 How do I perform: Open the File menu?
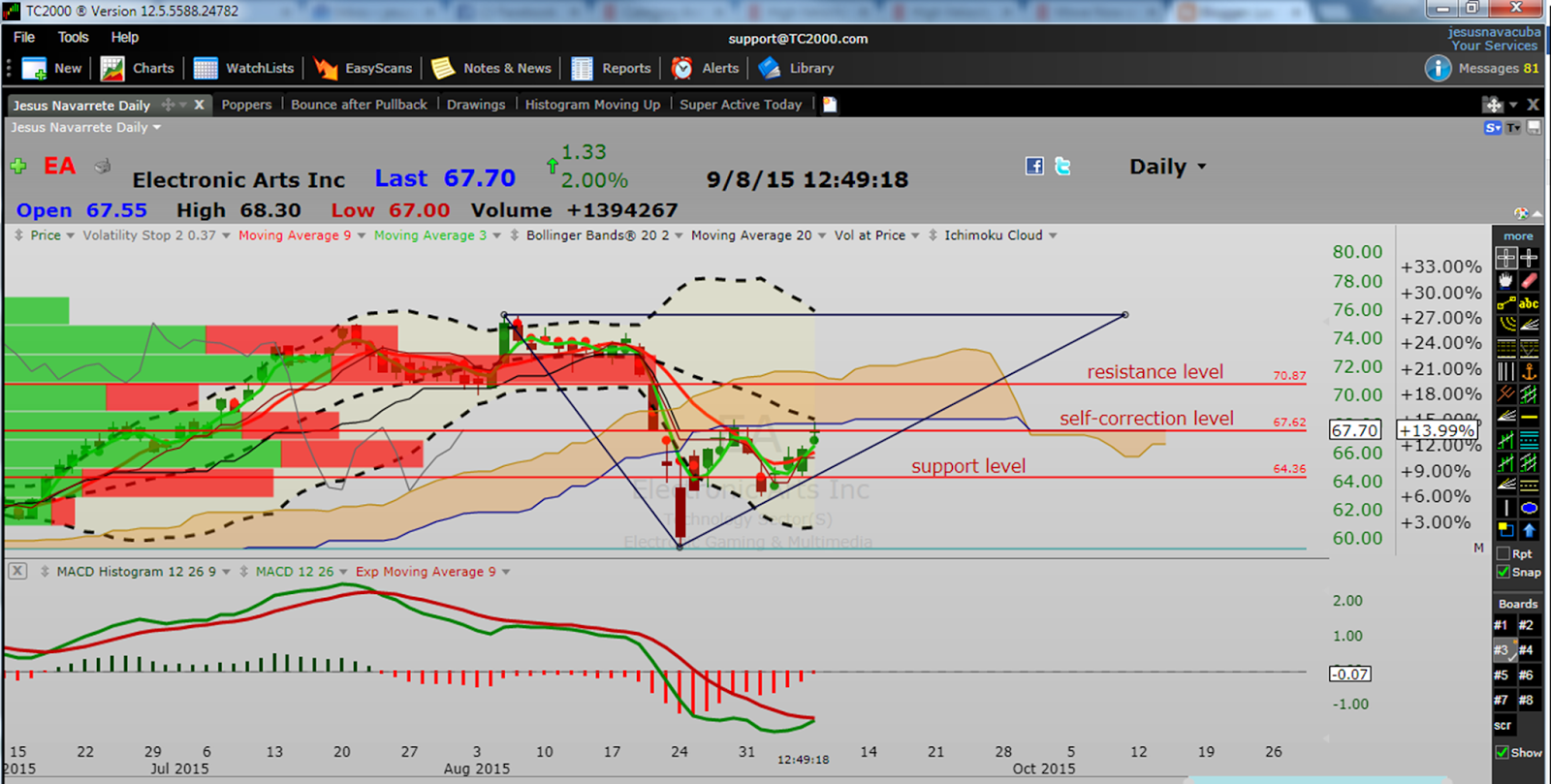[24, 37]
